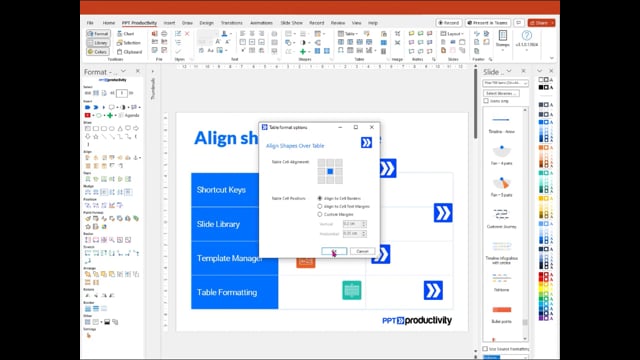The image size is (640, 360).
Task: Click the comments speech bubble icon
Action: [518, 23]
